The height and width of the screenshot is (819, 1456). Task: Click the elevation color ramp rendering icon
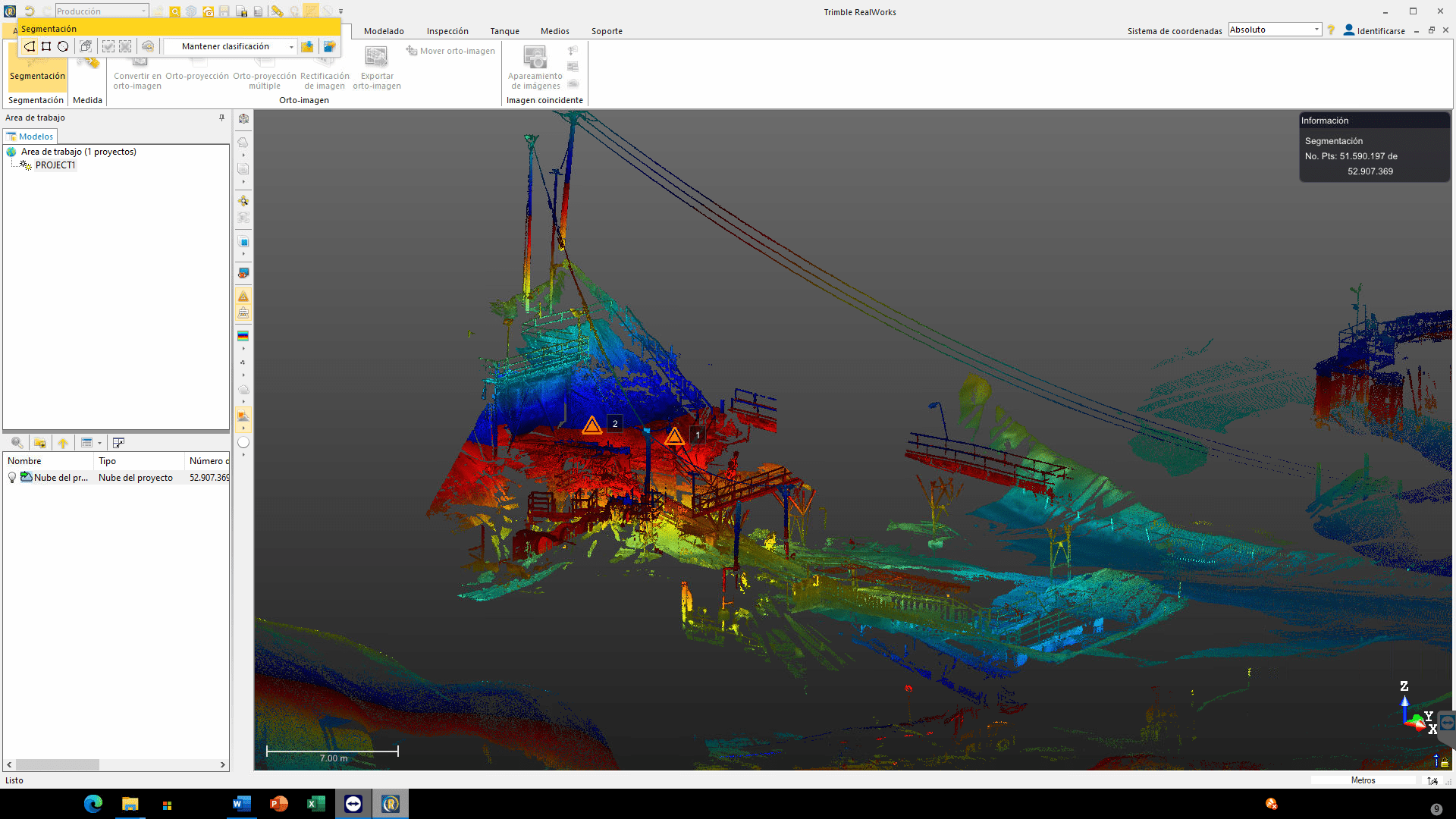(243, 336)
